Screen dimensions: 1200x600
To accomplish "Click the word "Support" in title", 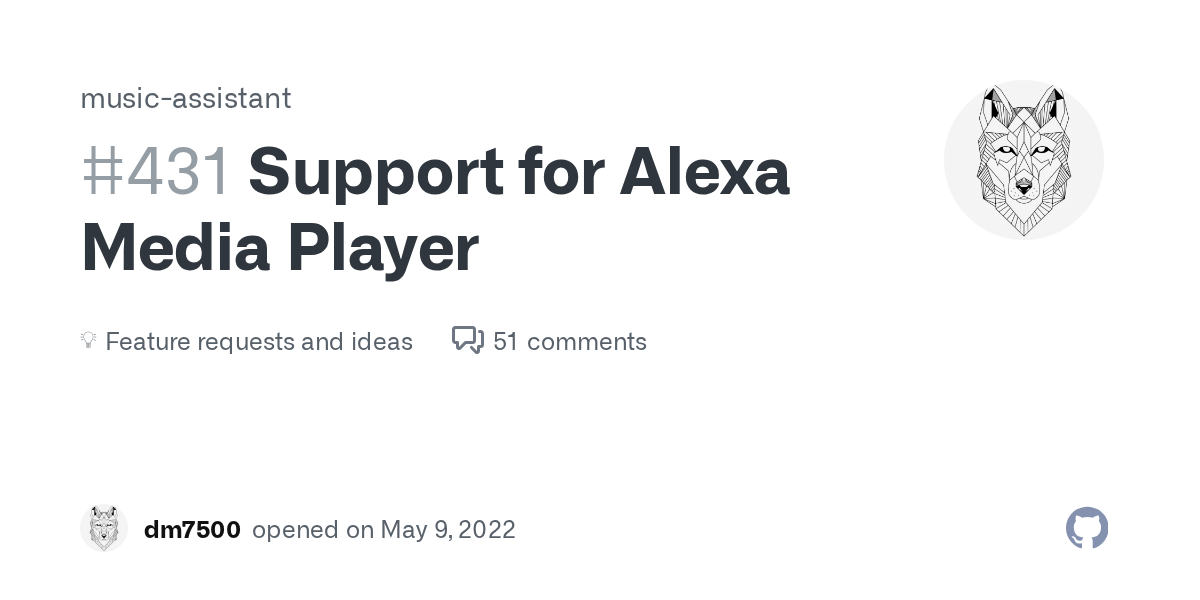I will click(375, 171).
